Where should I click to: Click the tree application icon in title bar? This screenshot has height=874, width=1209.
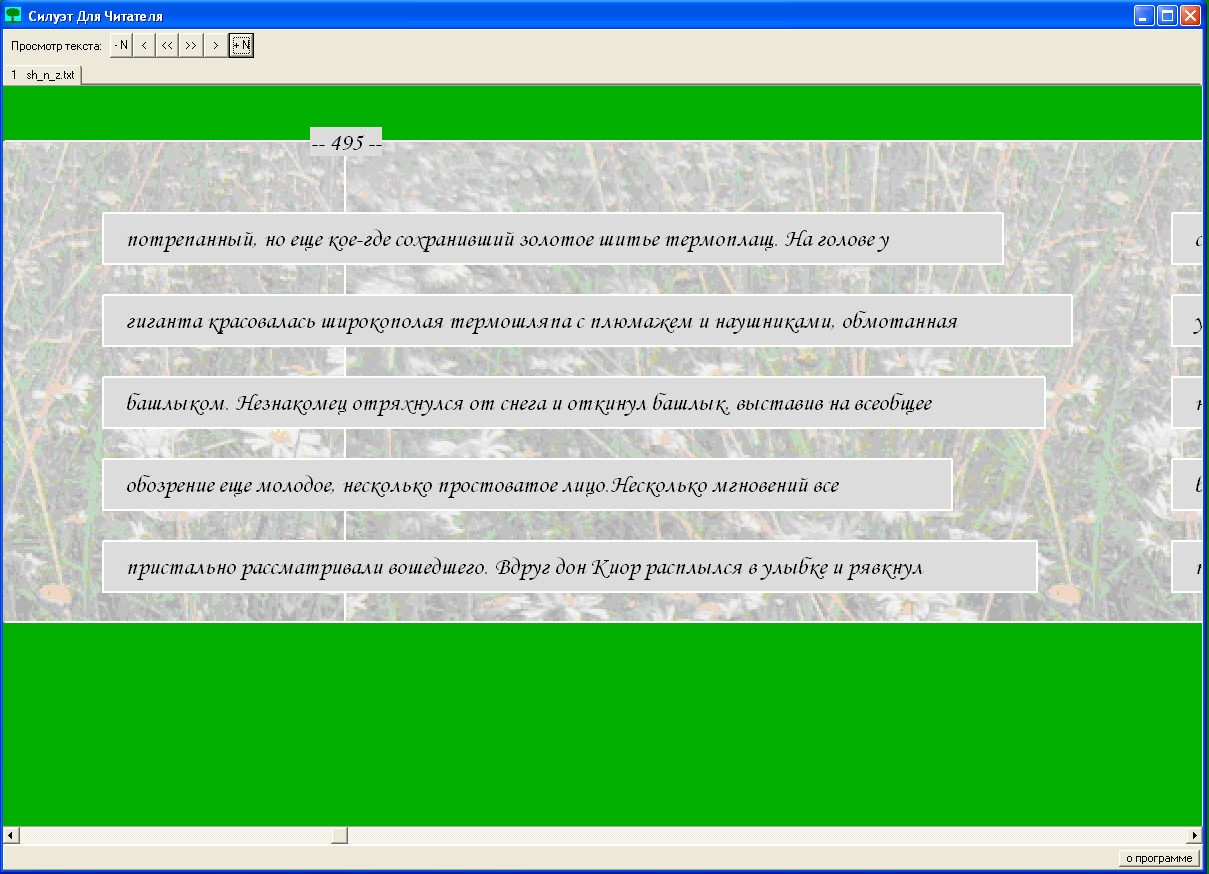[14, 16]
